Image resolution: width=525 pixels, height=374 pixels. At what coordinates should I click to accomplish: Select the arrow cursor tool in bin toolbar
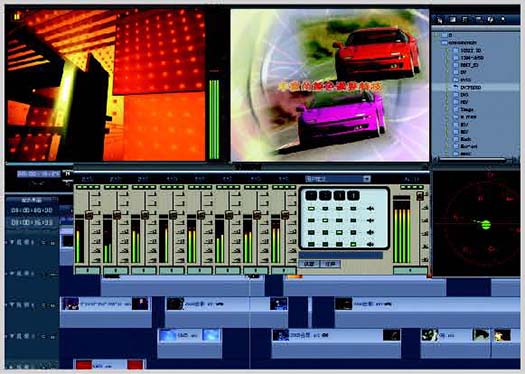click(440, 20)
